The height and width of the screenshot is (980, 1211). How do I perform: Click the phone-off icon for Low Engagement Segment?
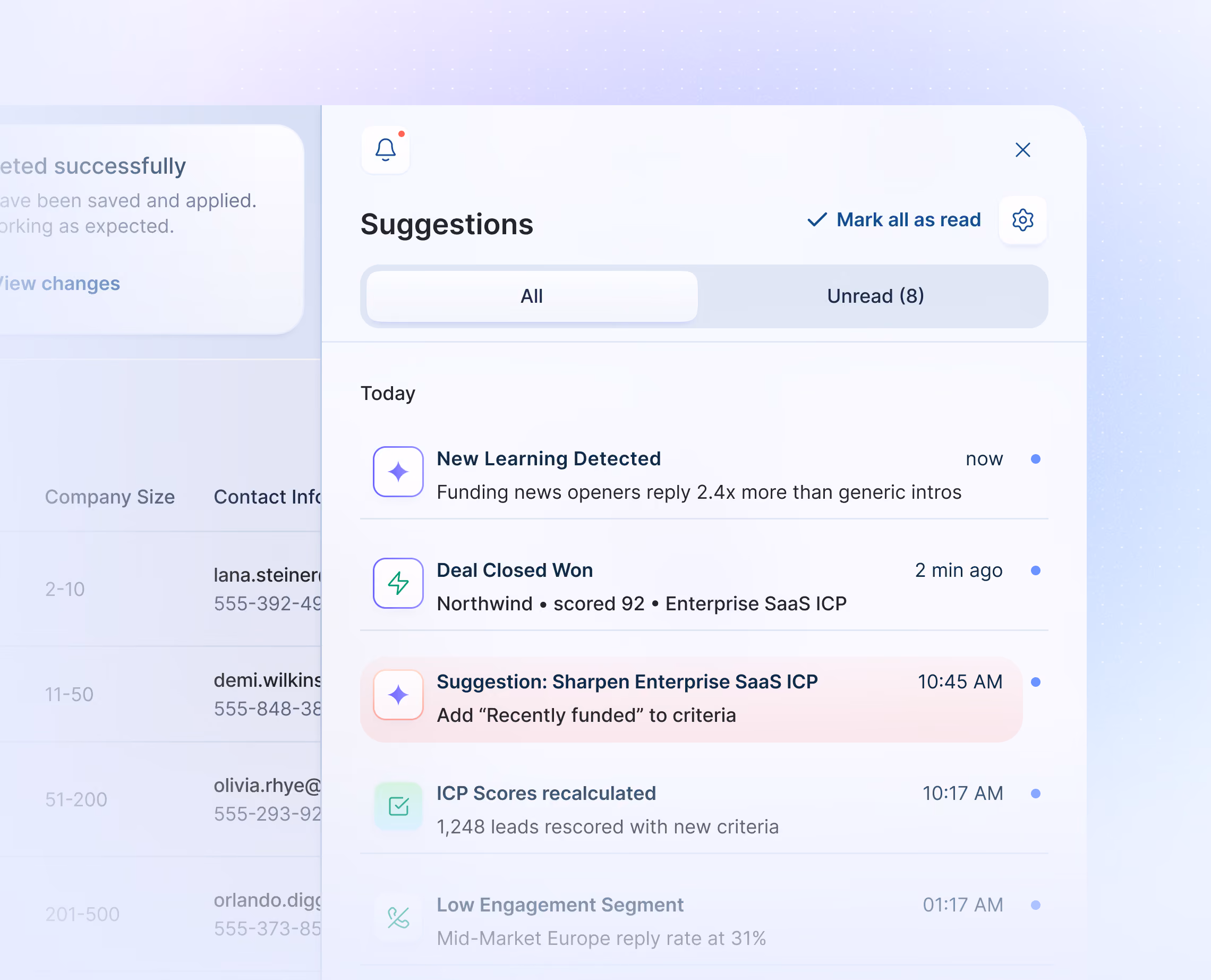tap(398, 917)
